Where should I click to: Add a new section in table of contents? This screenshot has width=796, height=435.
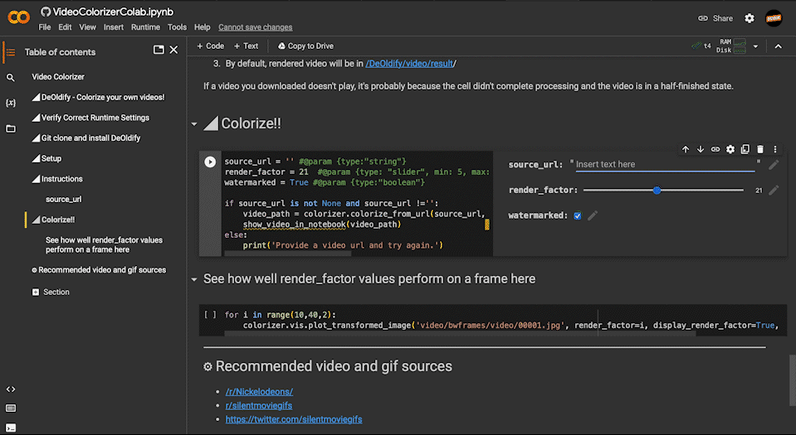(x=50, y=292)
